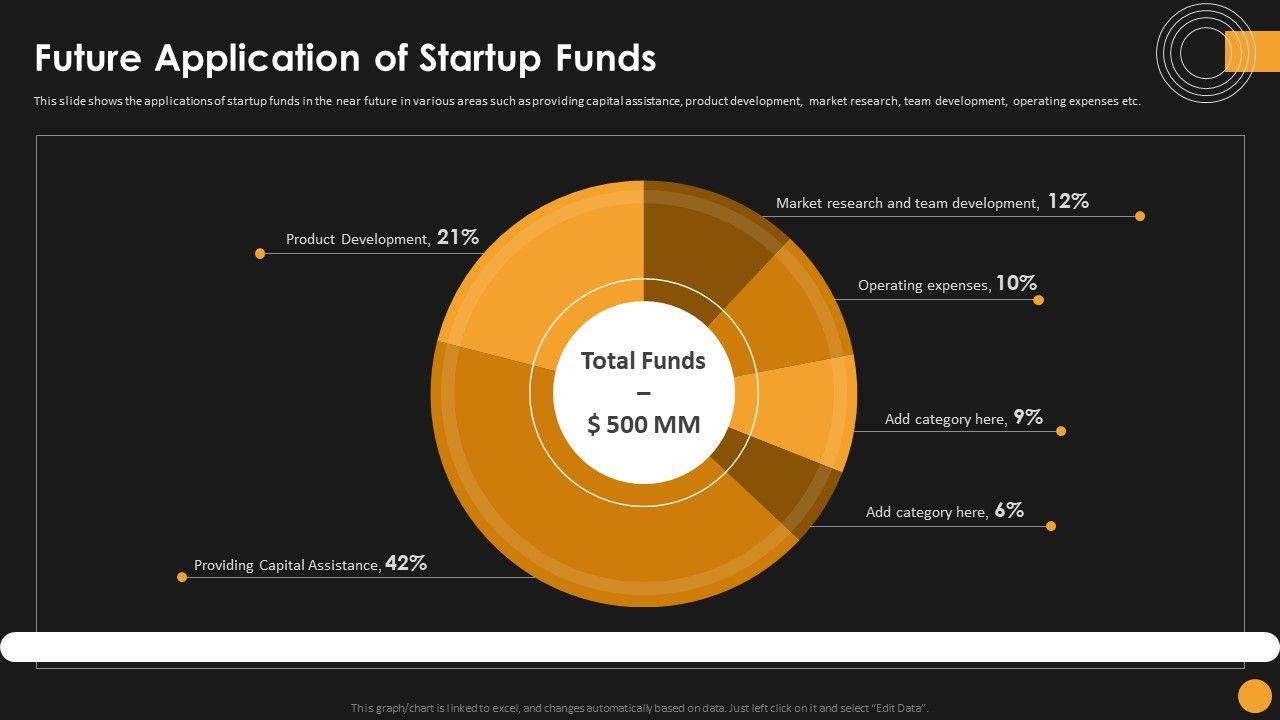Viewport: 1280px width, 720px height.
Task: Click the white horizontal bar below the chart
Action: pyautogui.click(x=640, y=647)
